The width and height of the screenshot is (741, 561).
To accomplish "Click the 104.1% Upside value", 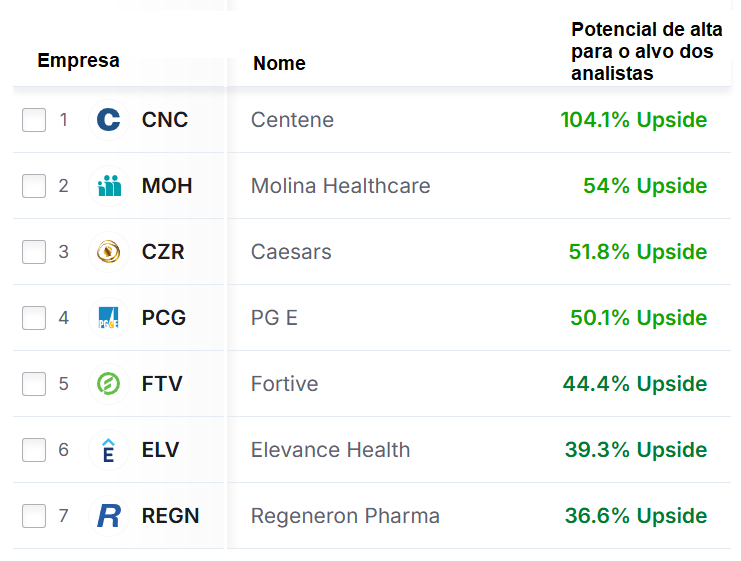I will 634,120.
